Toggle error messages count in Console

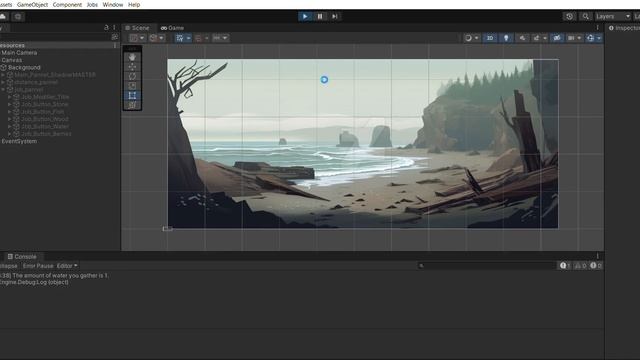tap(596, 266)
